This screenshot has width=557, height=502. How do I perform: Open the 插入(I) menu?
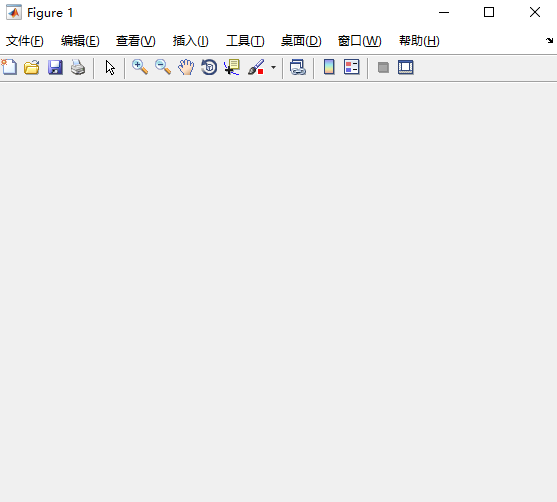[190, 41]
